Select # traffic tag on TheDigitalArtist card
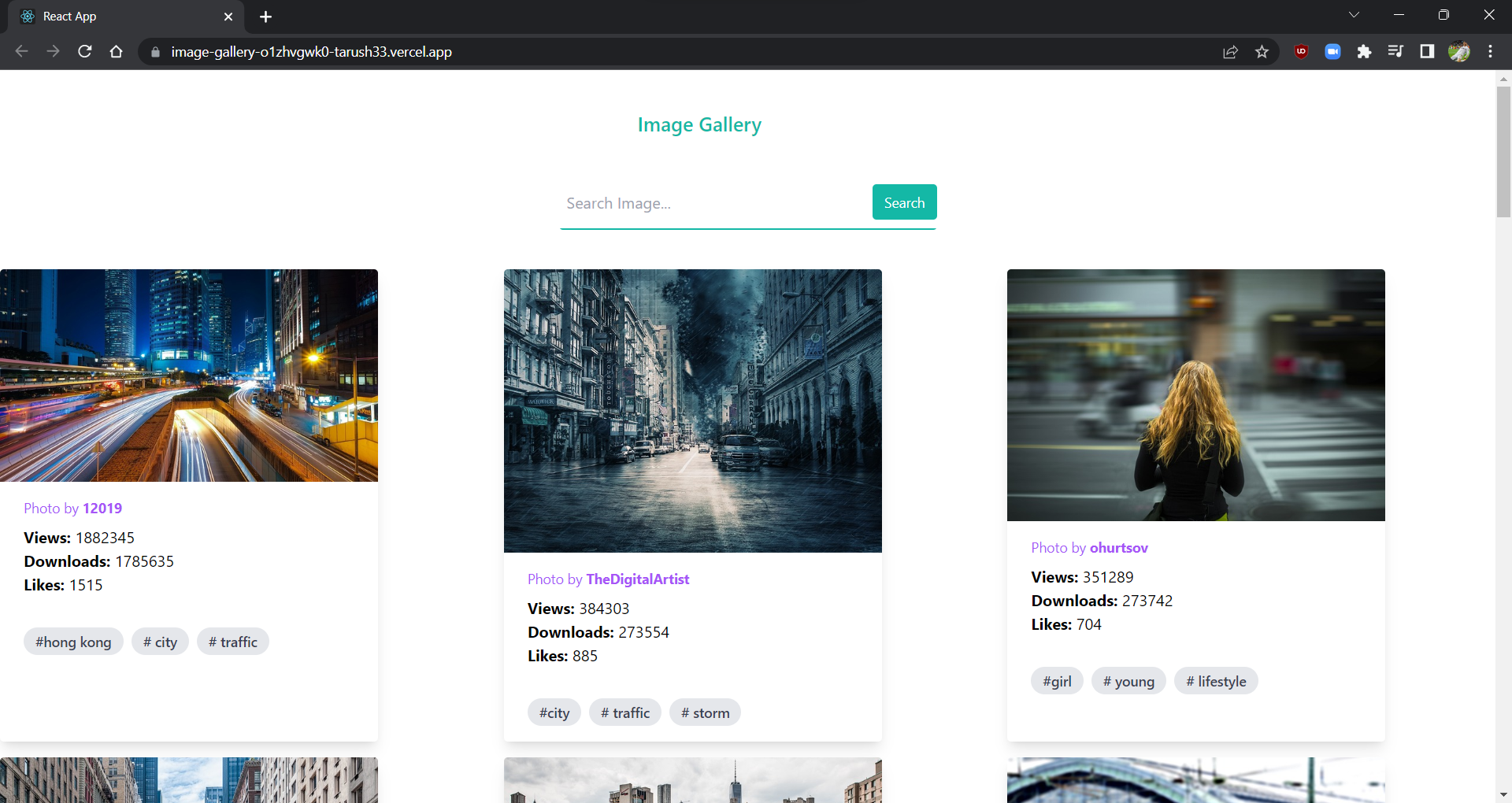1512x803 pixels. pos(625,712)
